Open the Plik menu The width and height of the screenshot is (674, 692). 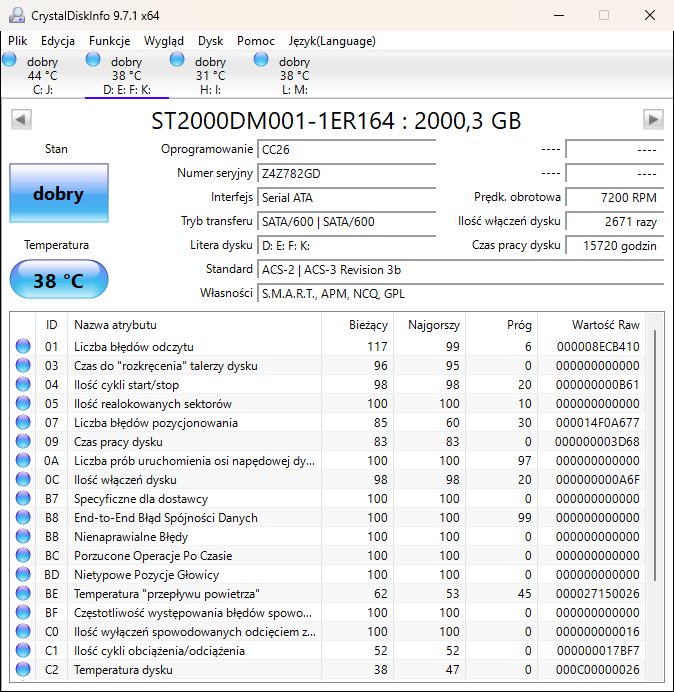(18, 41)
